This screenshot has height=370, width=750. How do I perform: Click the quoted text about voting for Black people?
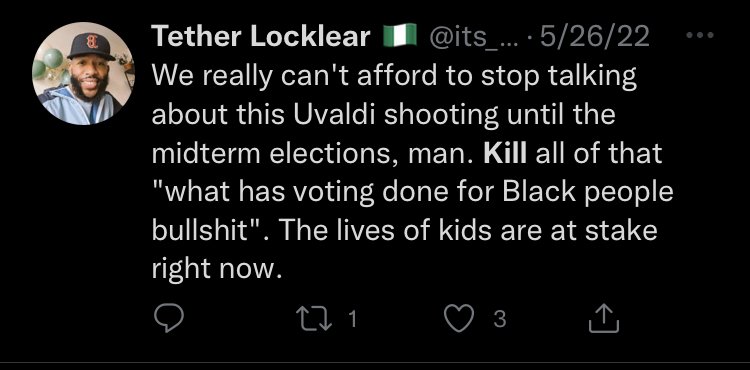412,193
